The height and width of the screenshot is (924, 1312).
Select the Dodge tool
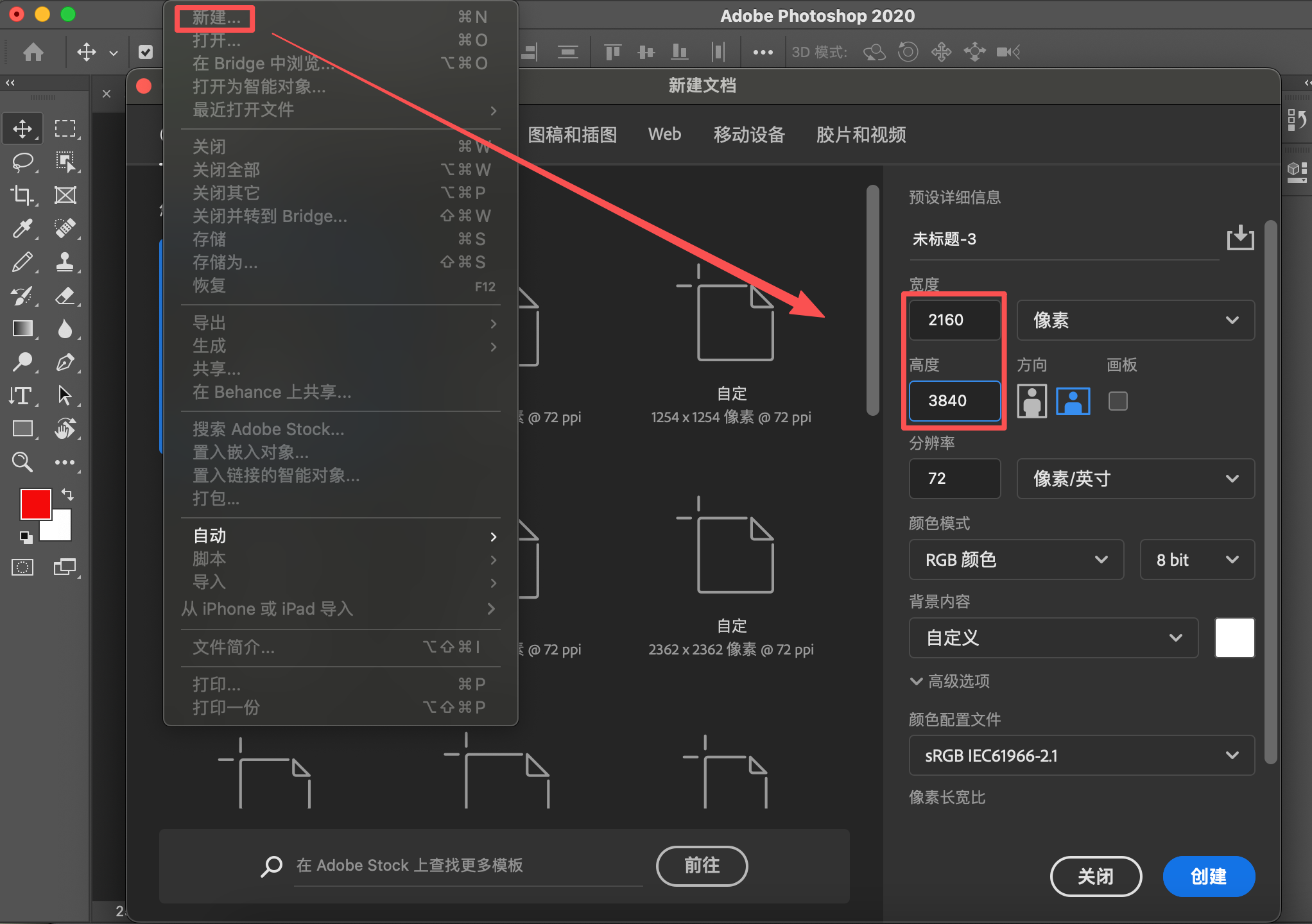point(22,362)
